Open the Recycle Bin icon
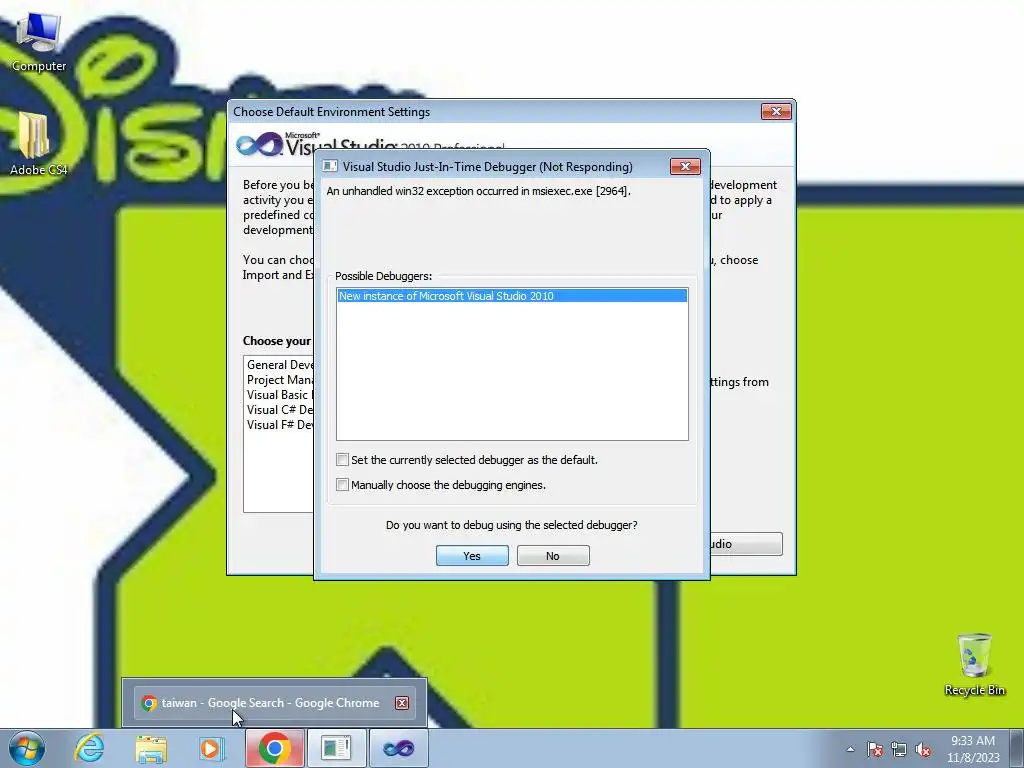The height and width of the screenshot is (768, 1024). pos(974,664)
